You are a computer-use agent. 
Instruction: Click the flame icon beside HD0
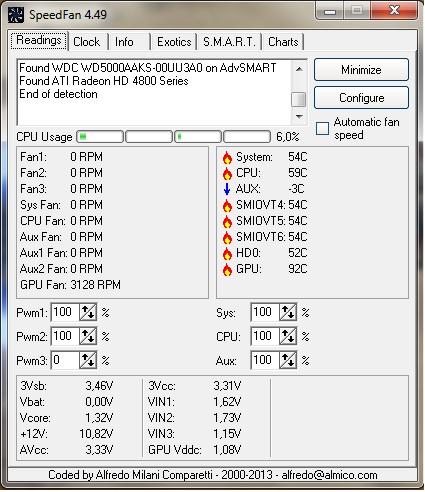coord(227,253)
